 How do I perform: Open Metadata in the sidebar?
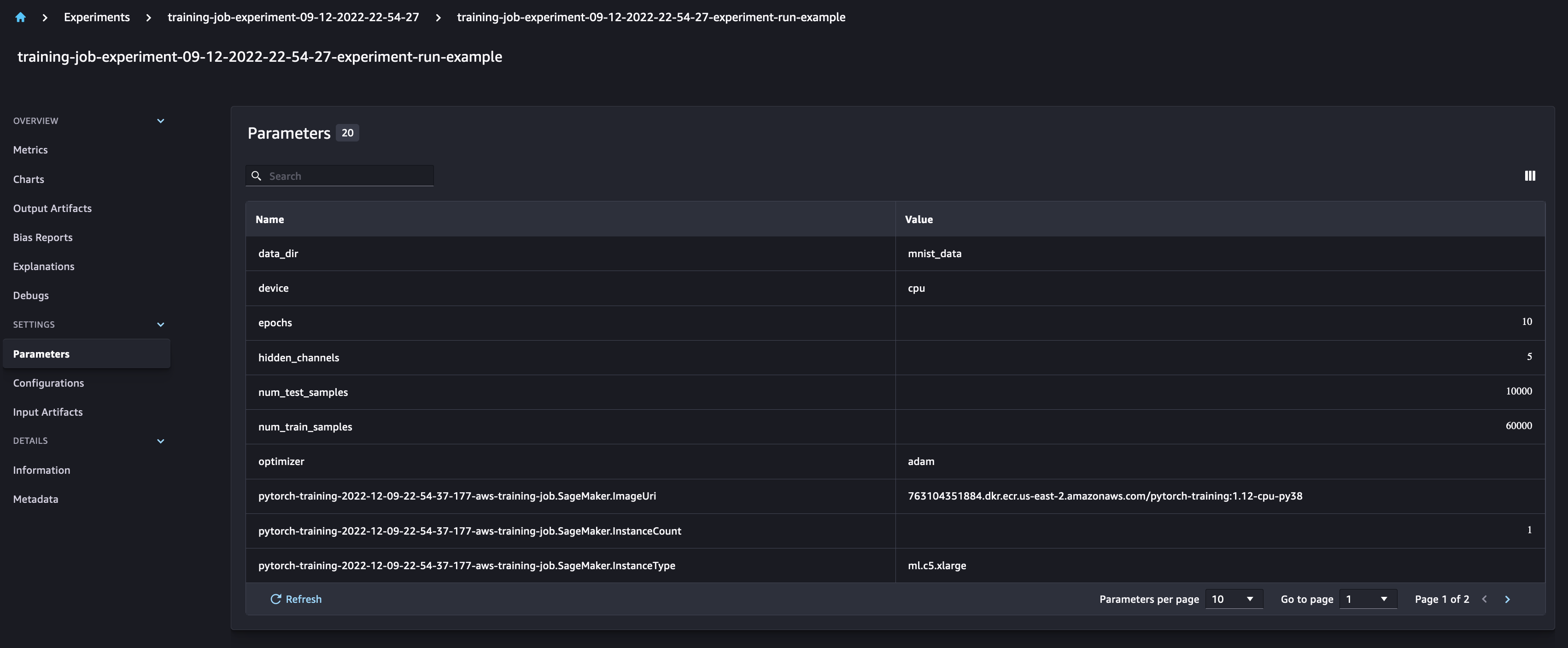[x=36, y=500]
